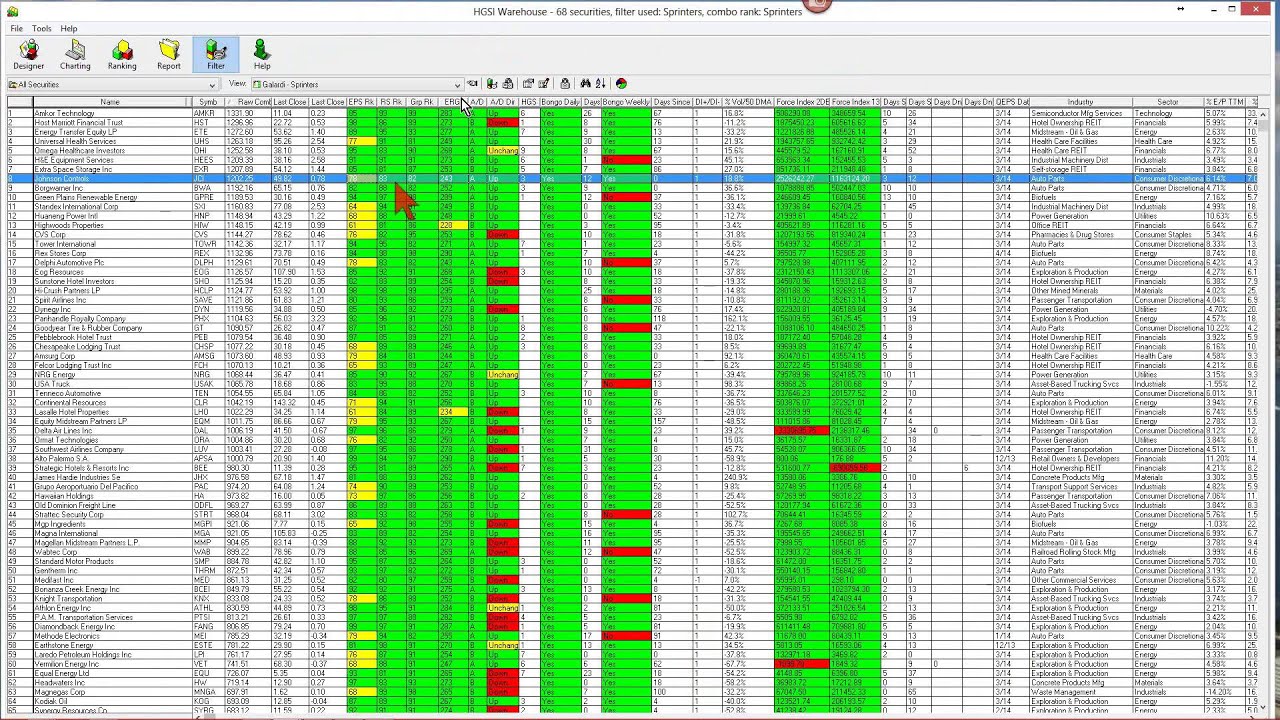Select the Amkor Technology row
Viewport: 1280px width, 720px height.
point(632,113)
